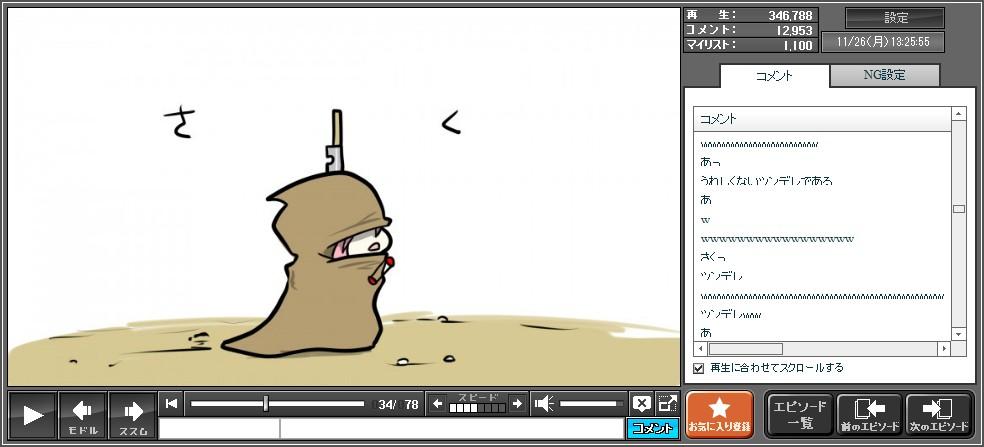Viewport: 984px width, 447px height.
Task: Decrease playback speed with left arrow
Action: tap(437, 404)
